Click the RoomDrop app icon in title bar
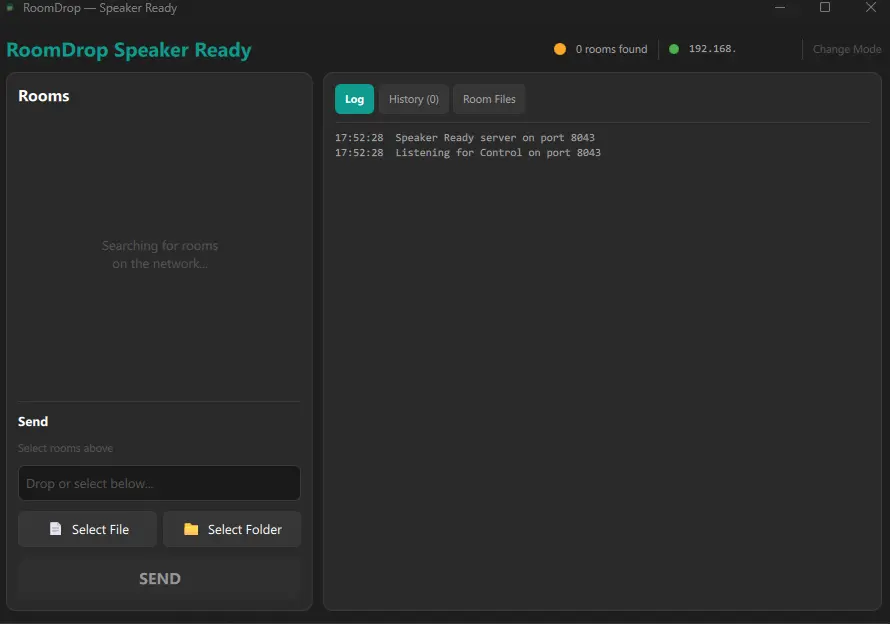The height and width of the screenshot is (624, 890). pos(10,8)
